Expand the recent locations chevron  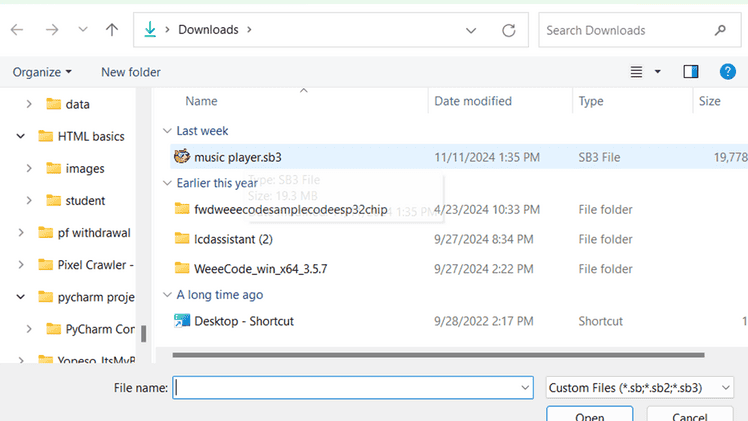click(x=82, y=30)
